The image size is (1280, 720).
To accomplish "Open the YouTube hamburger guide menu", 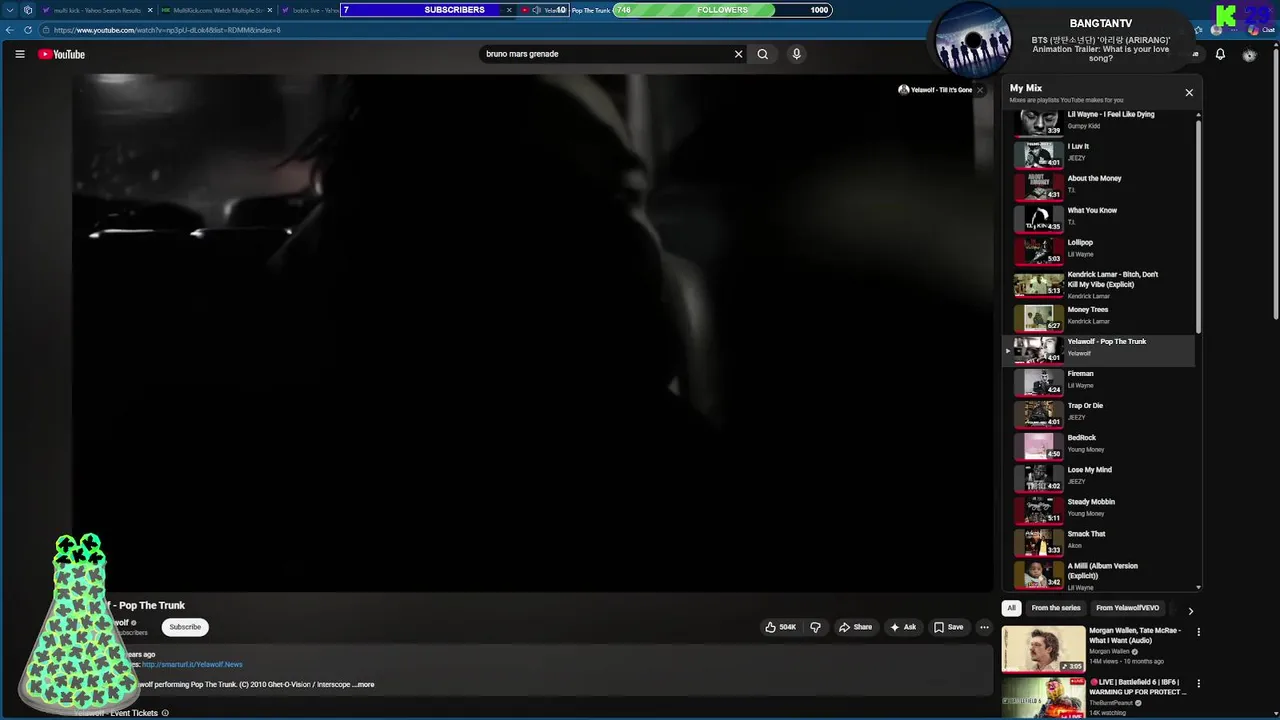I will coord(19,54).
